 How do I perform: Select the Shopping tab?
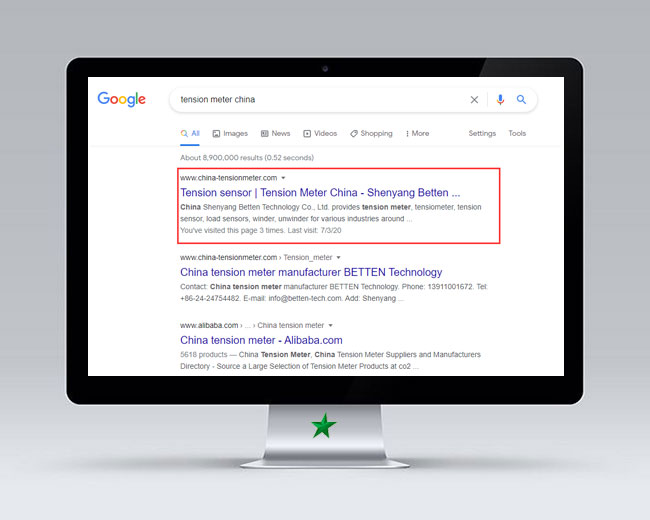coord(371,133)
